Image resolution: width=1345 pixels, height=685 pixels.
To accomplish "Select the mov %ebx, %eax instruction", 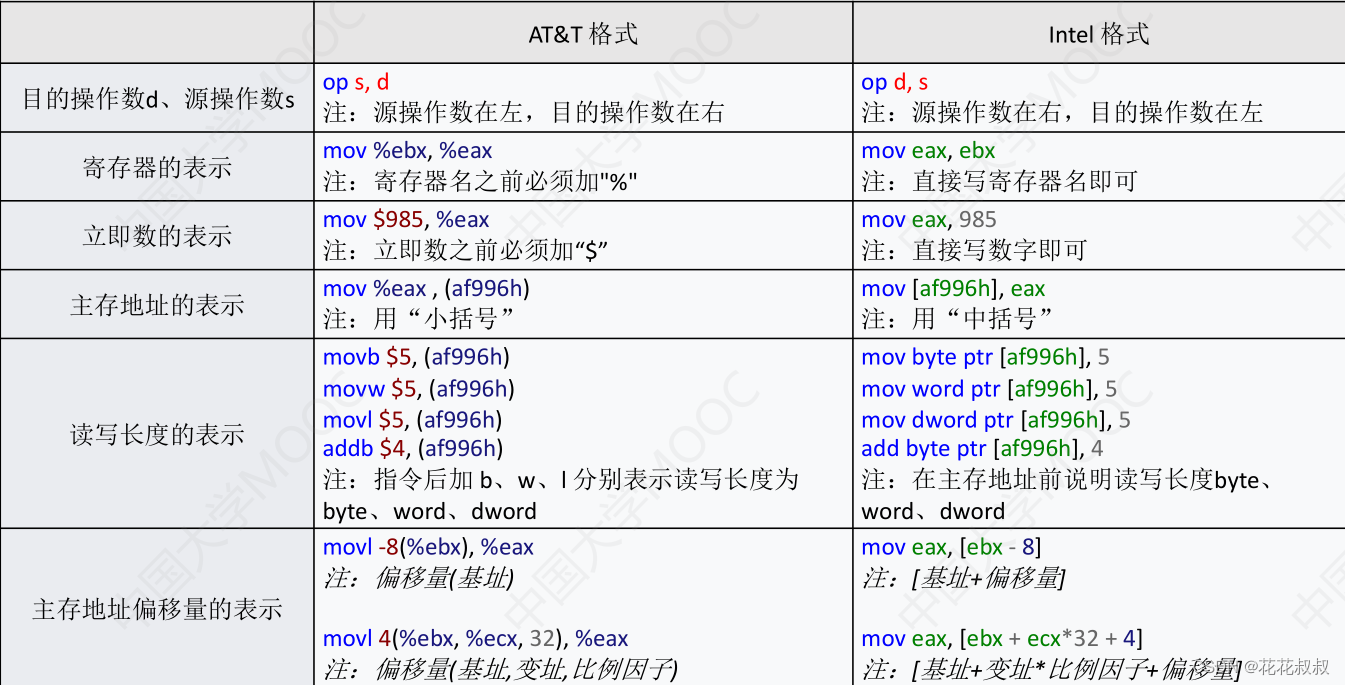I will (407, 151).
